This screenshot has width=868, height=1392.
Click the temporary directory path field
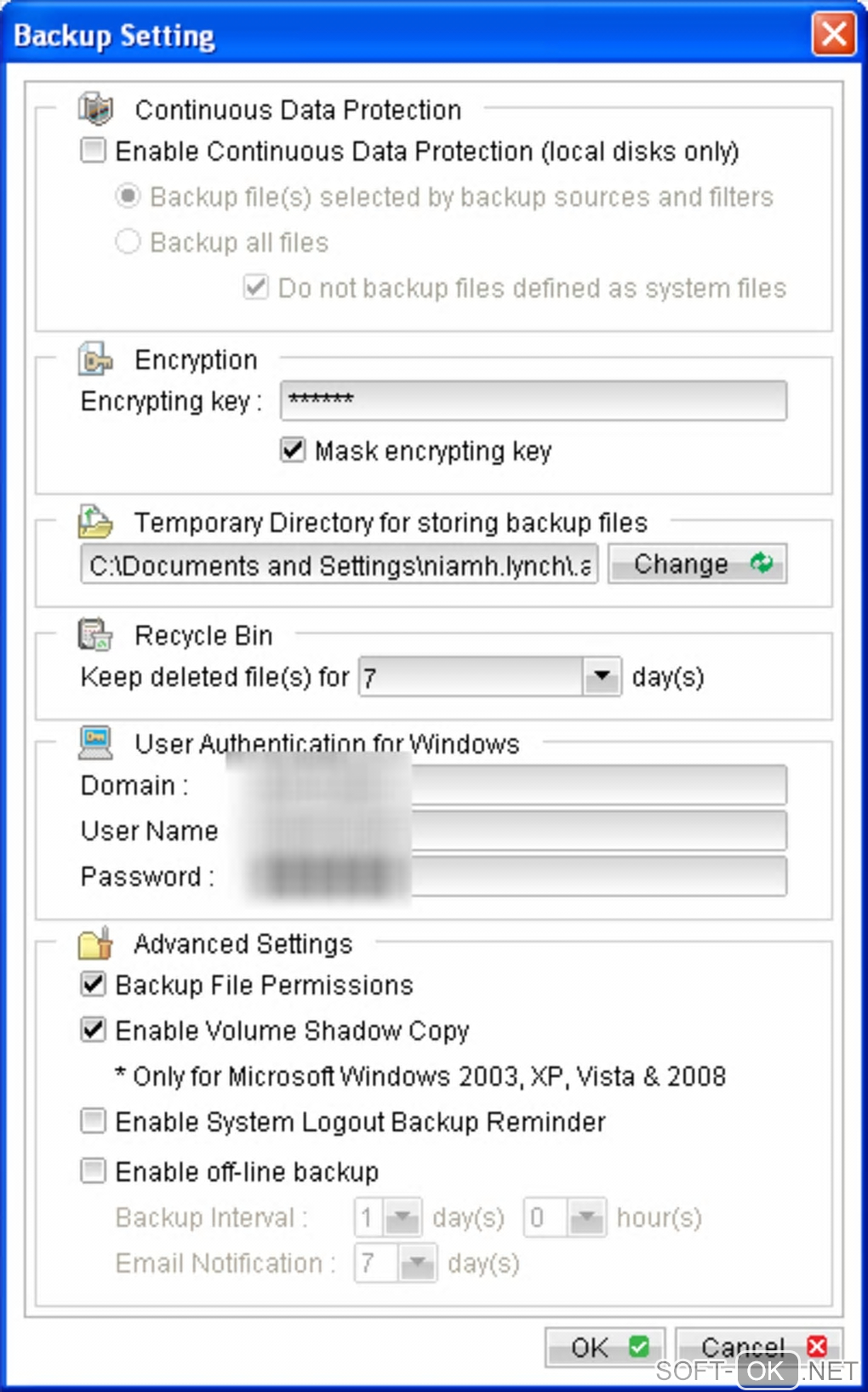[x=340, y=564]
